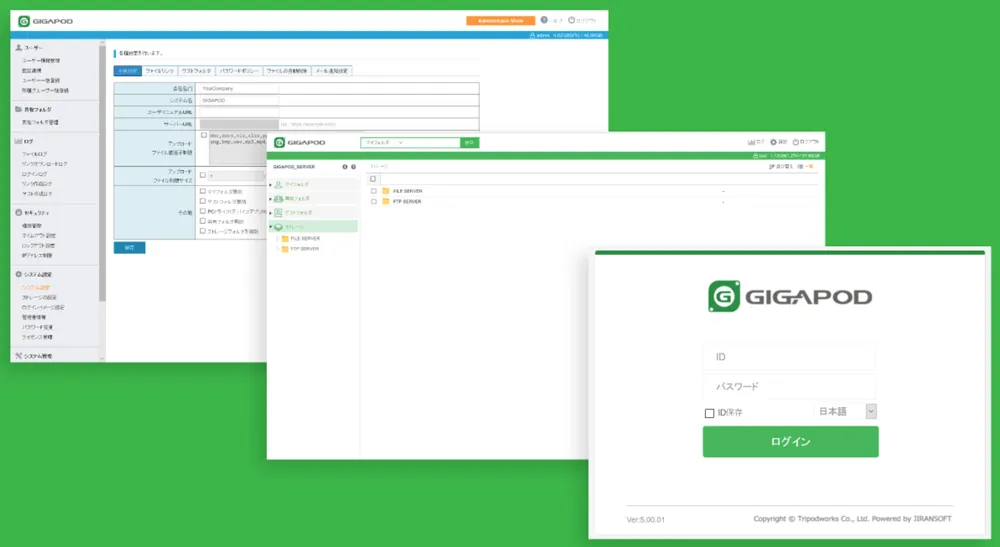Switch to the パスワードポリシー tab

click(239, 71)
